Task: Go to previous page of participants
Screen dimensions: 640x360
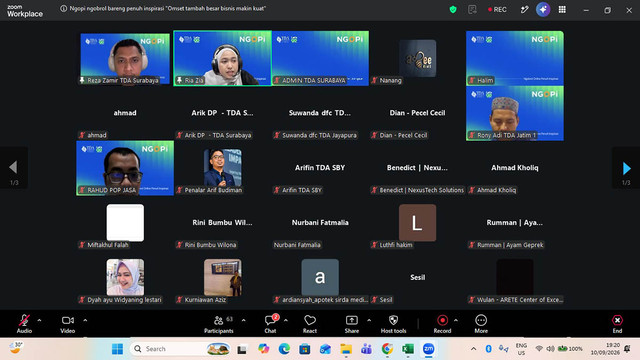Action: pos(13,168)
